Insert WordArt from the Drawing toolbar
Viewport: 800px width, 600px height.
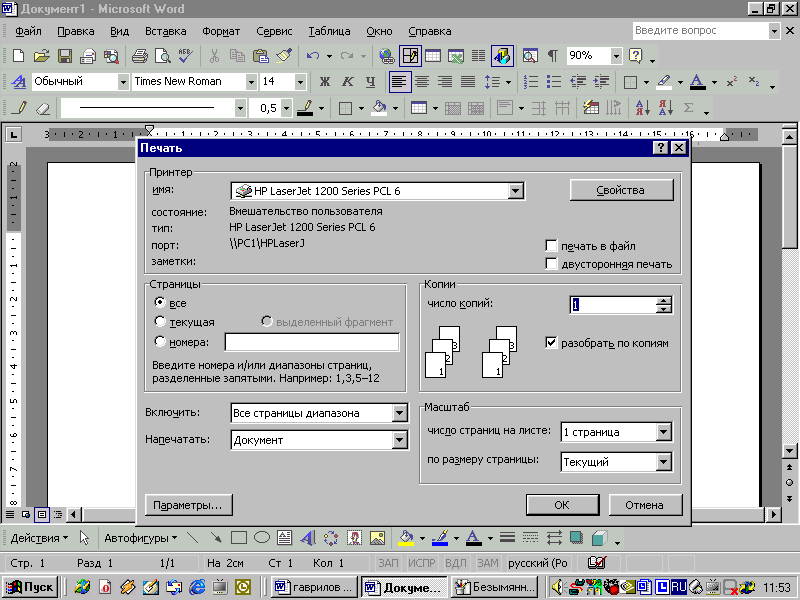point(308,538)
